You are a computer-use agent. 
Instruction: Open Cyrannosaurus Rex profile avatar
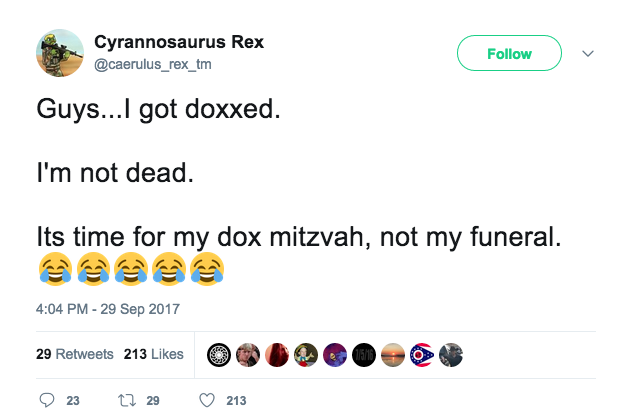(x=59, y=52)
